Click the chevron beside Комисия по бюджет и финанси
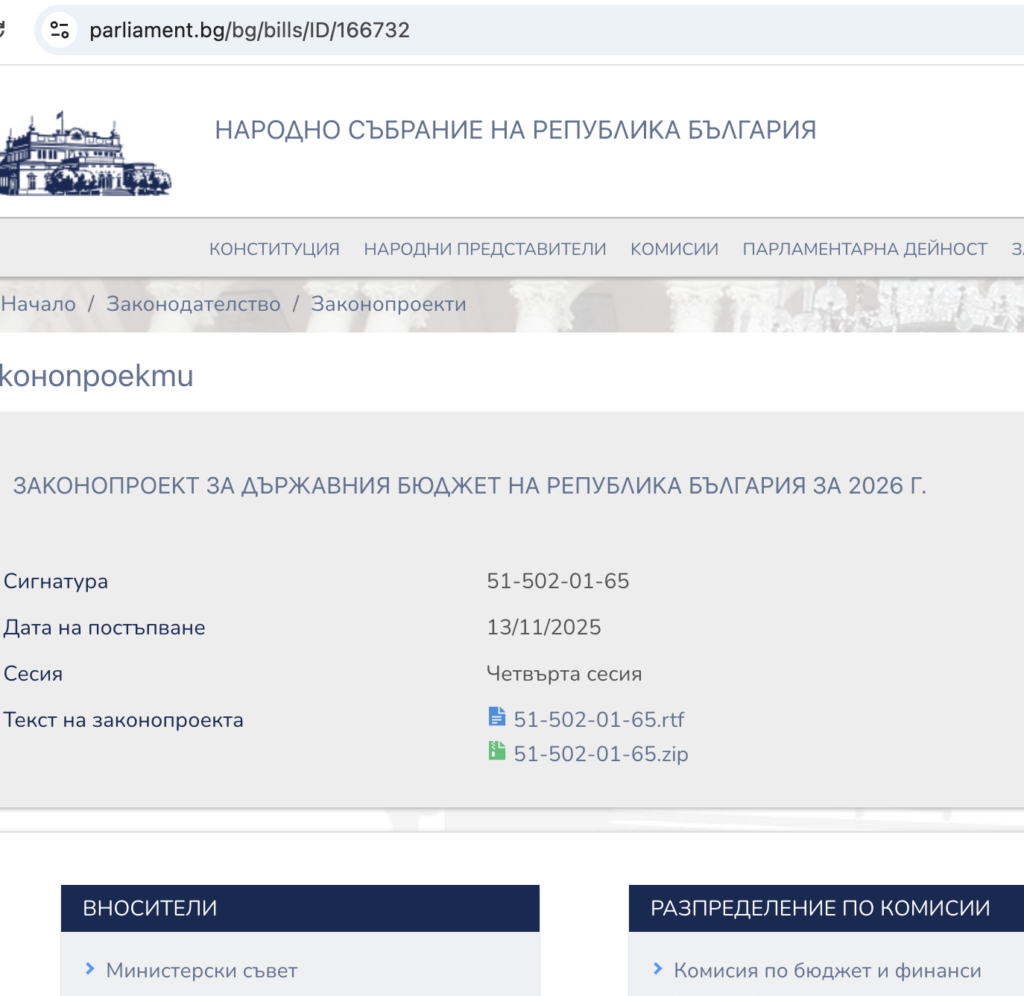The image size is (1024, 996). [657, 969]
